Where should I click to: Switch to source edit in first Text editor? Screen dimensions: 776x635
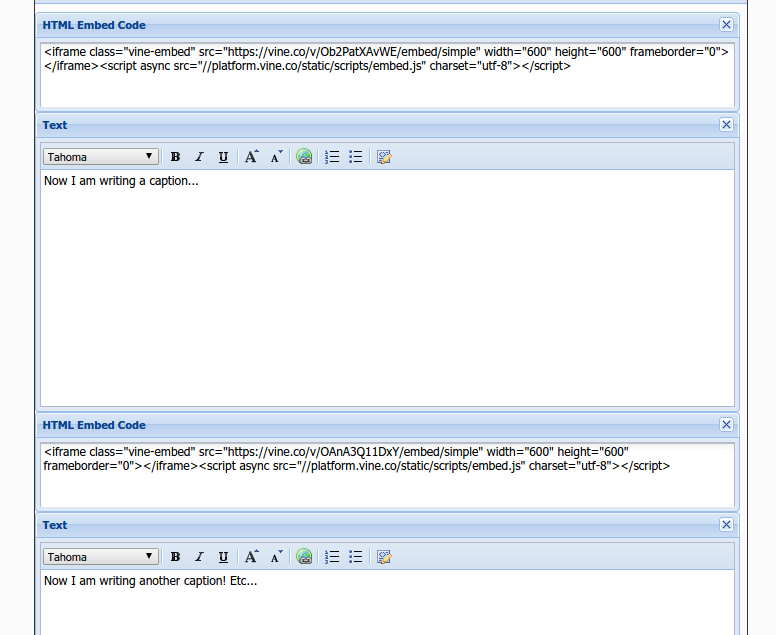pyautogui.click(x=384, y=157)
